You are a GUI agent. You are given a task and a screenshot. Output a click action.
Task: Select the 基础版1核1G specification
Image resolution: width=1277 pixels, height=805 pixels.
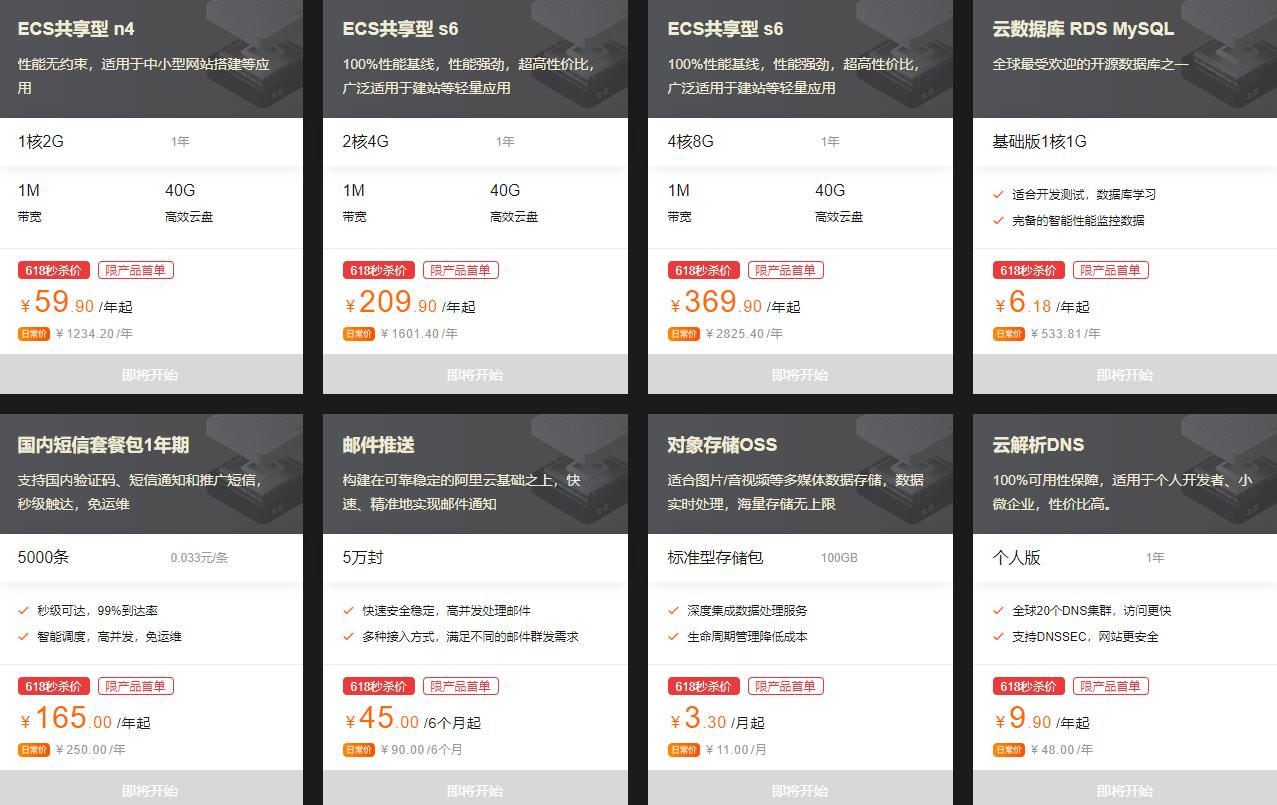(1039, 142)
